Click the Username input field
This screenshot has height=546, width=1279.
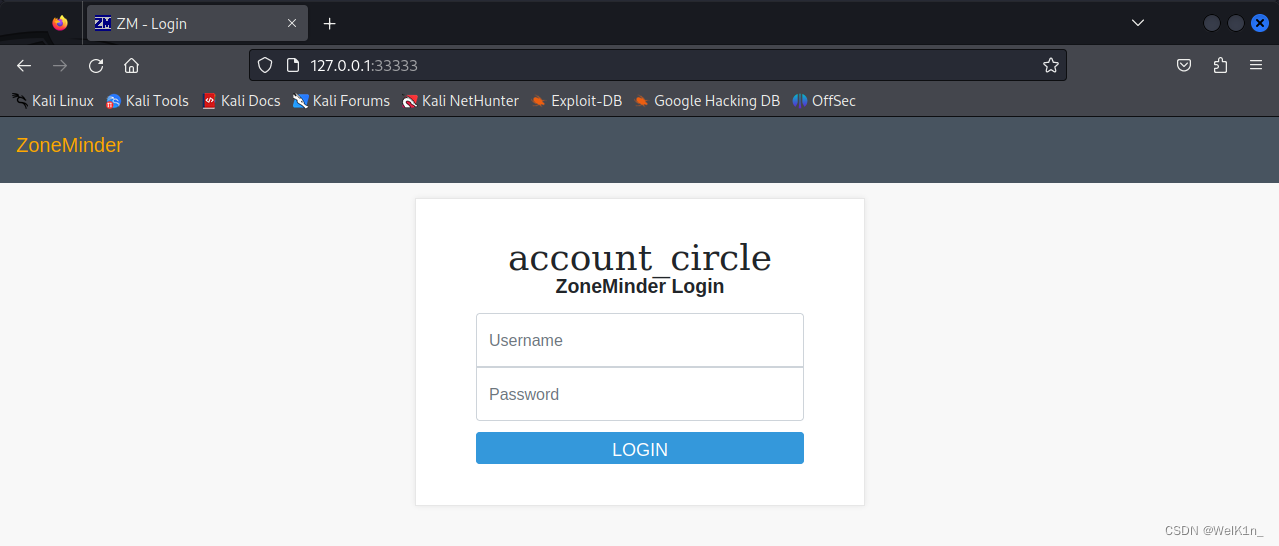pos(640,340)
